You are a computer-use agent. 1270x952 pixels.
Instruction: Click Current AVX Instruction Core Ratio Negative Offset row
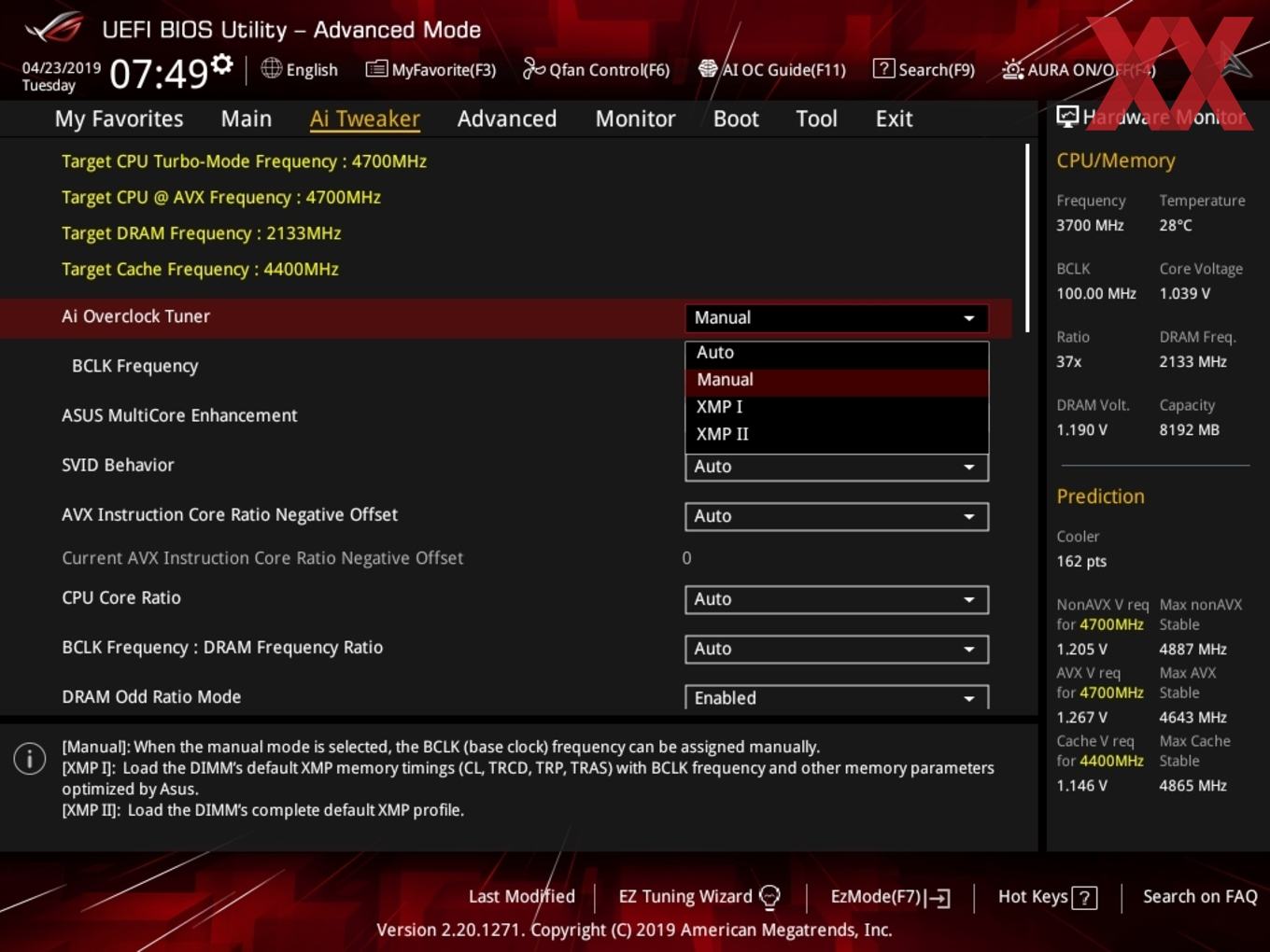pos(504,558)
